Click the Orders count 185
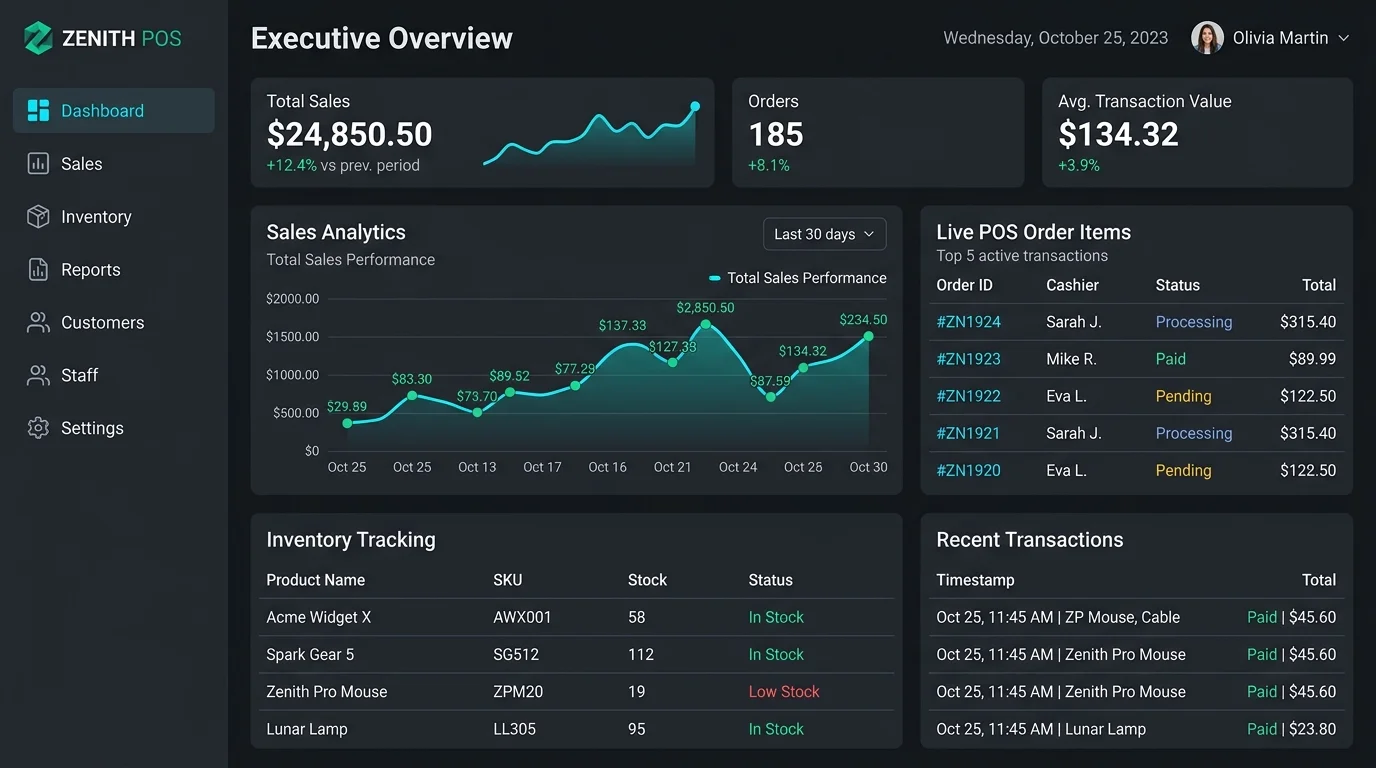 click(x=776, y=134)
